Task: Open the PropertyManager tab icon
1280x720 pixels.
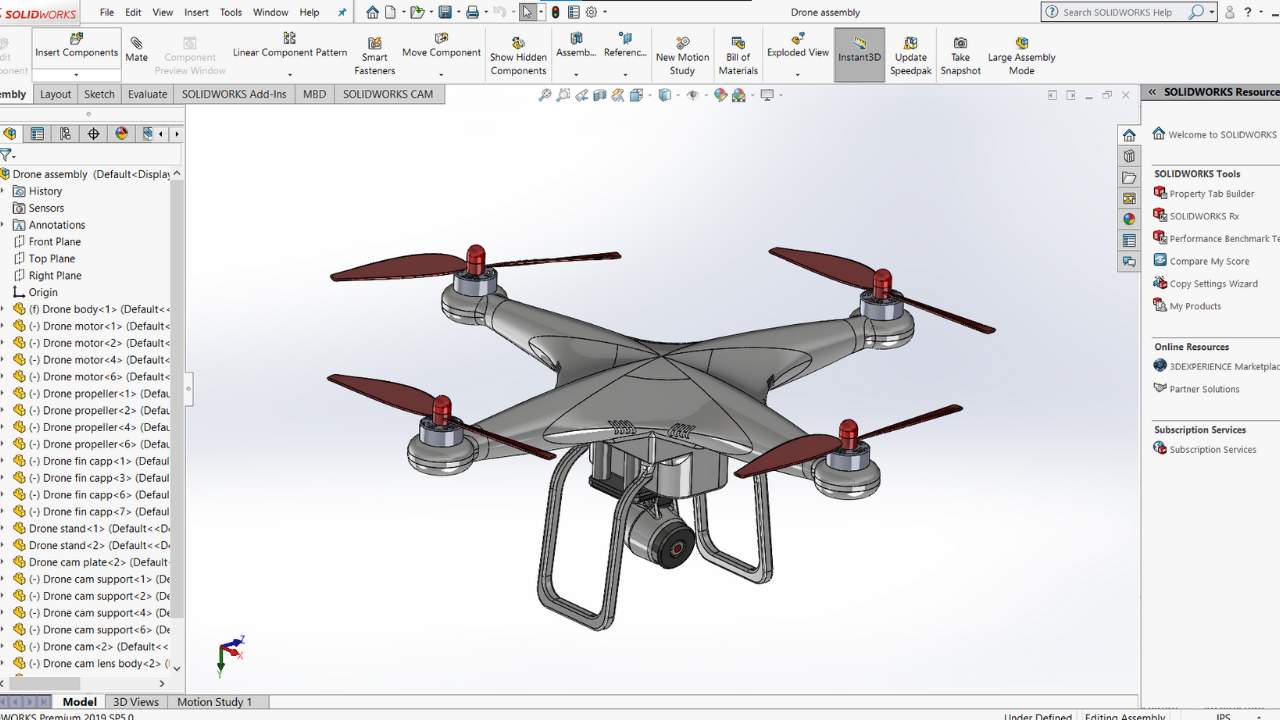Action: [x=37, y=133]
